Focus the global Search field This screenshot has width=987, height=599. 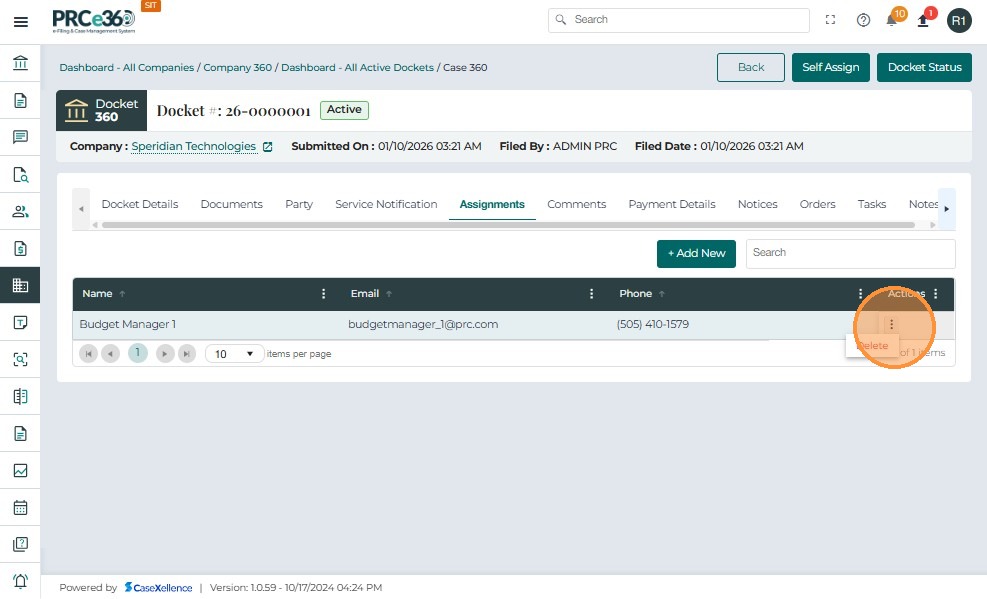[679, 20]
